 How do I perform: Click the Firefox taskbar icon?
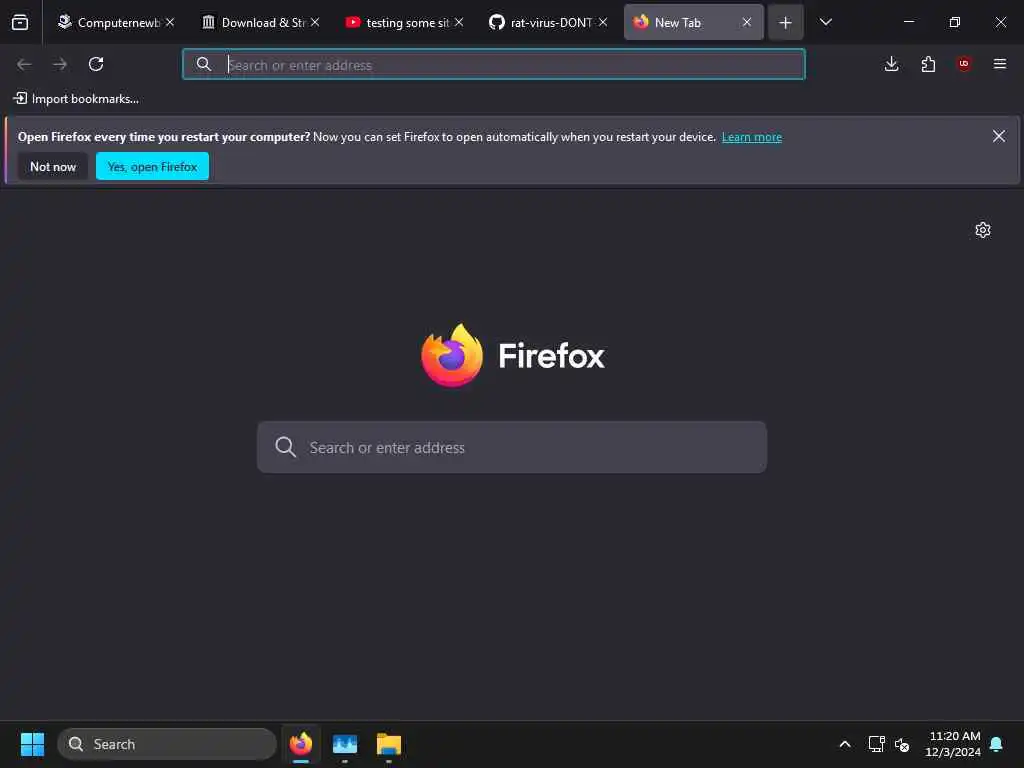[301, 744]
